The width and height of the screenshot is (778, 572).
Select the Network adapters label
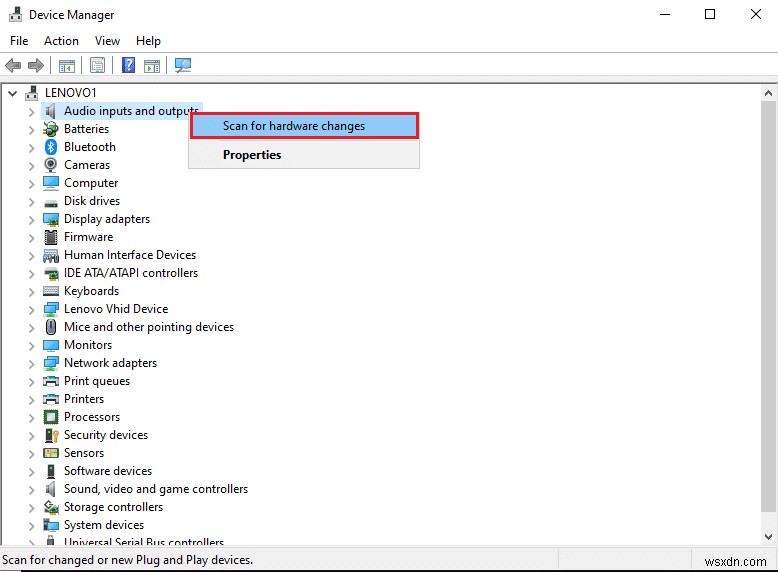click(110, 363)
